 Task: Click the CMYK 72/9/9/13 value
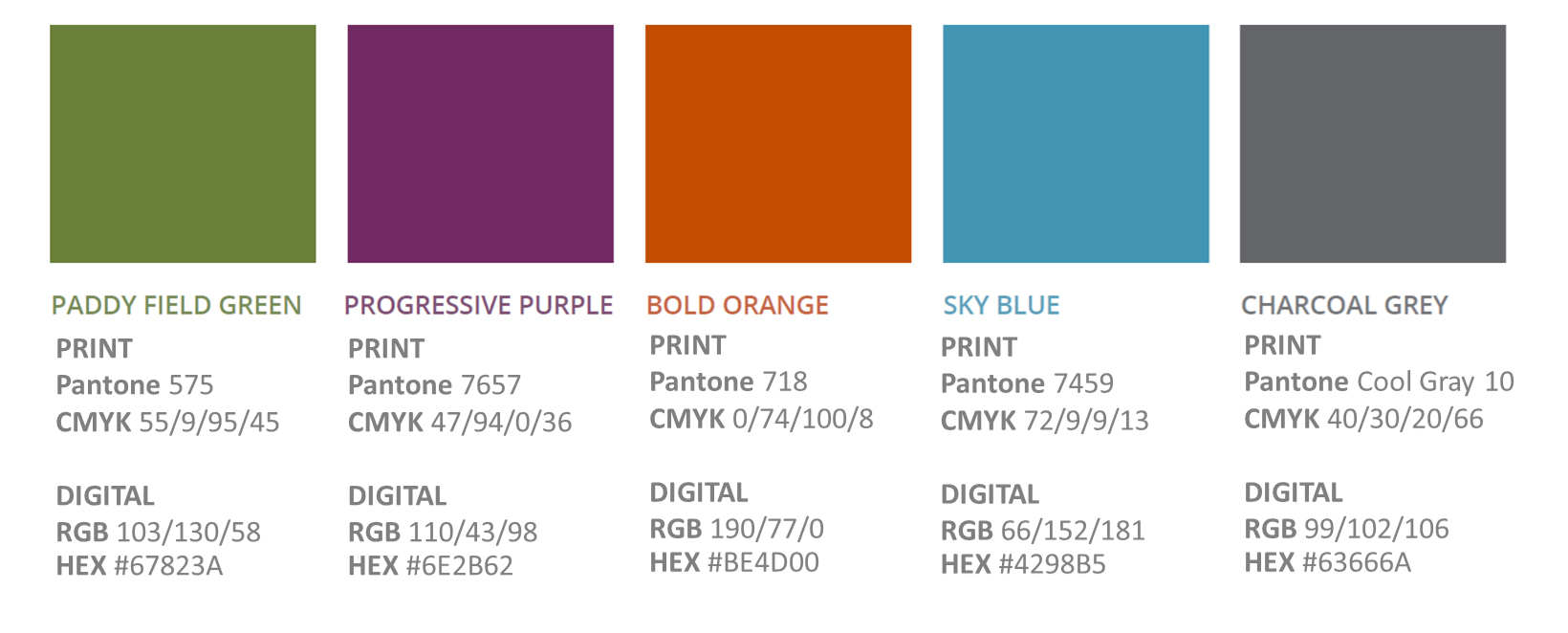(x=1044, y=420)
